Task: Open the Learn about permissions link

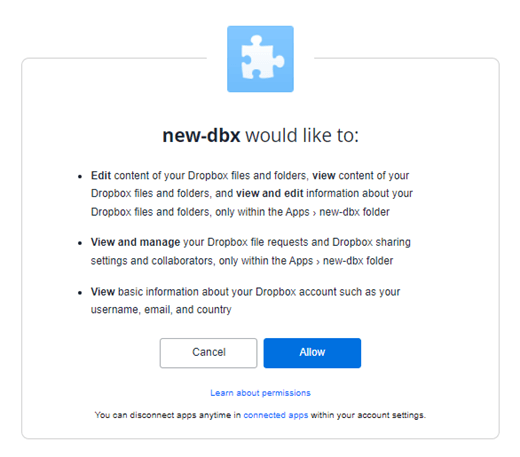Action: click(x=260, y=393)
